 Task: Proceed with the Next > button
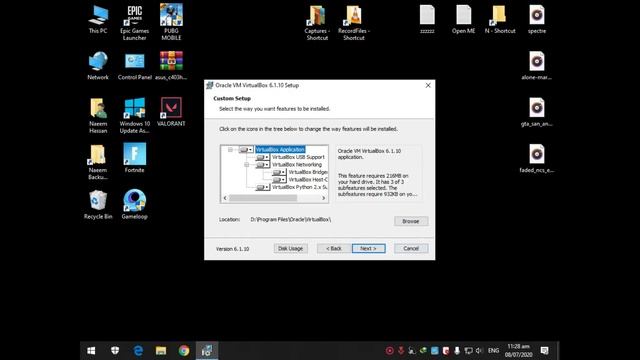point(368,249)
